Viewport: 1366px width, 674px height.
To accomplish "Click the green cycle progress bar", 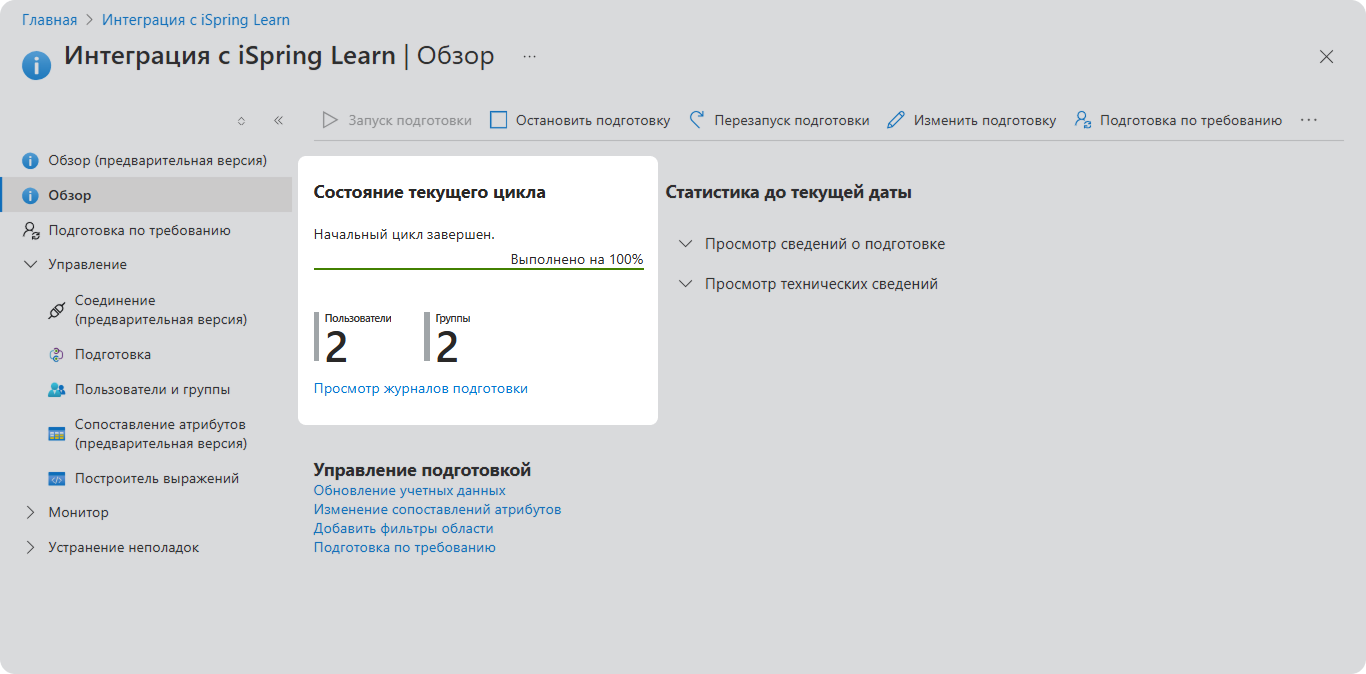I will coord(479,269).
